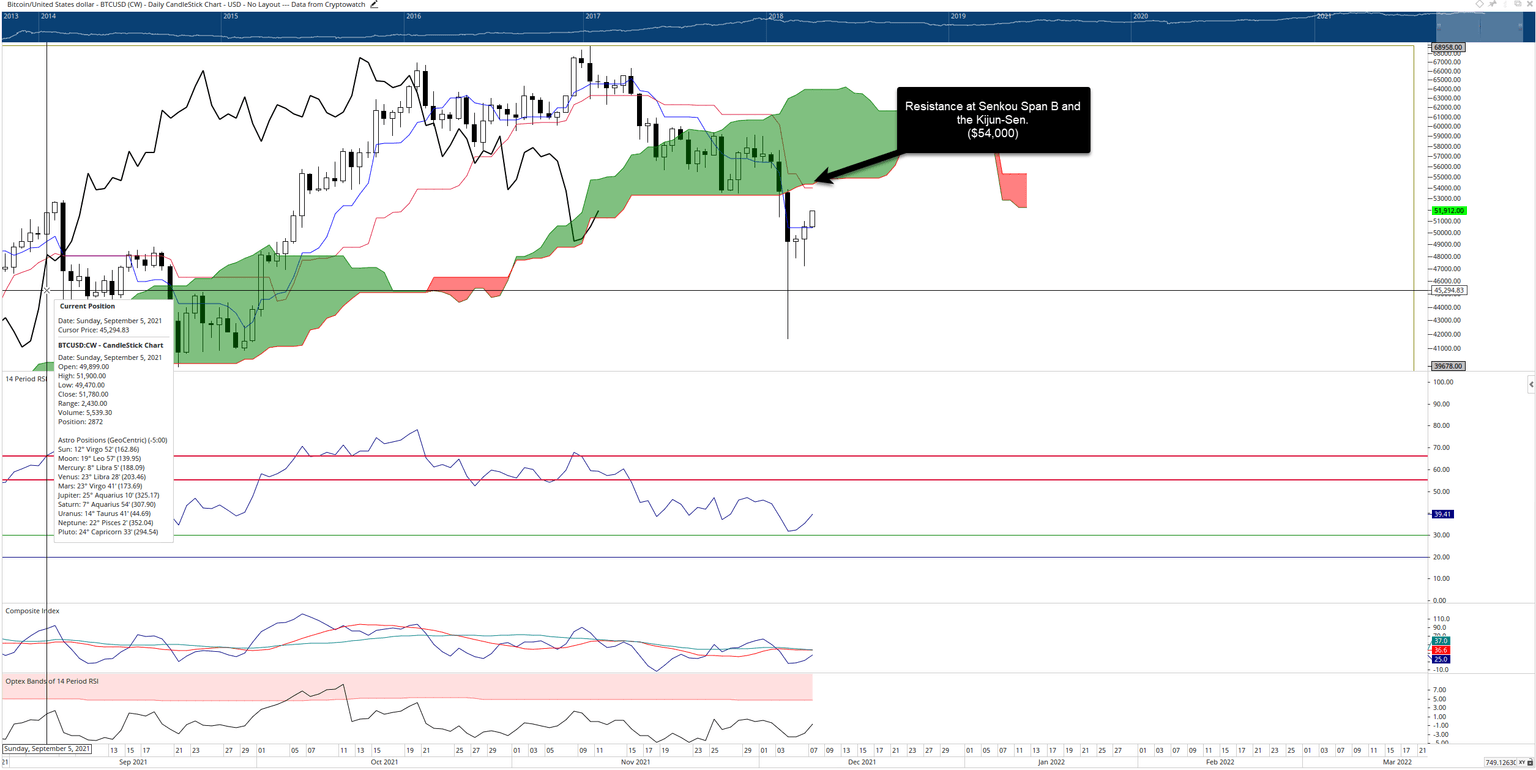1536x770 pixels.
Task: Click the pin icon at top right
Action: [1493, 4]
